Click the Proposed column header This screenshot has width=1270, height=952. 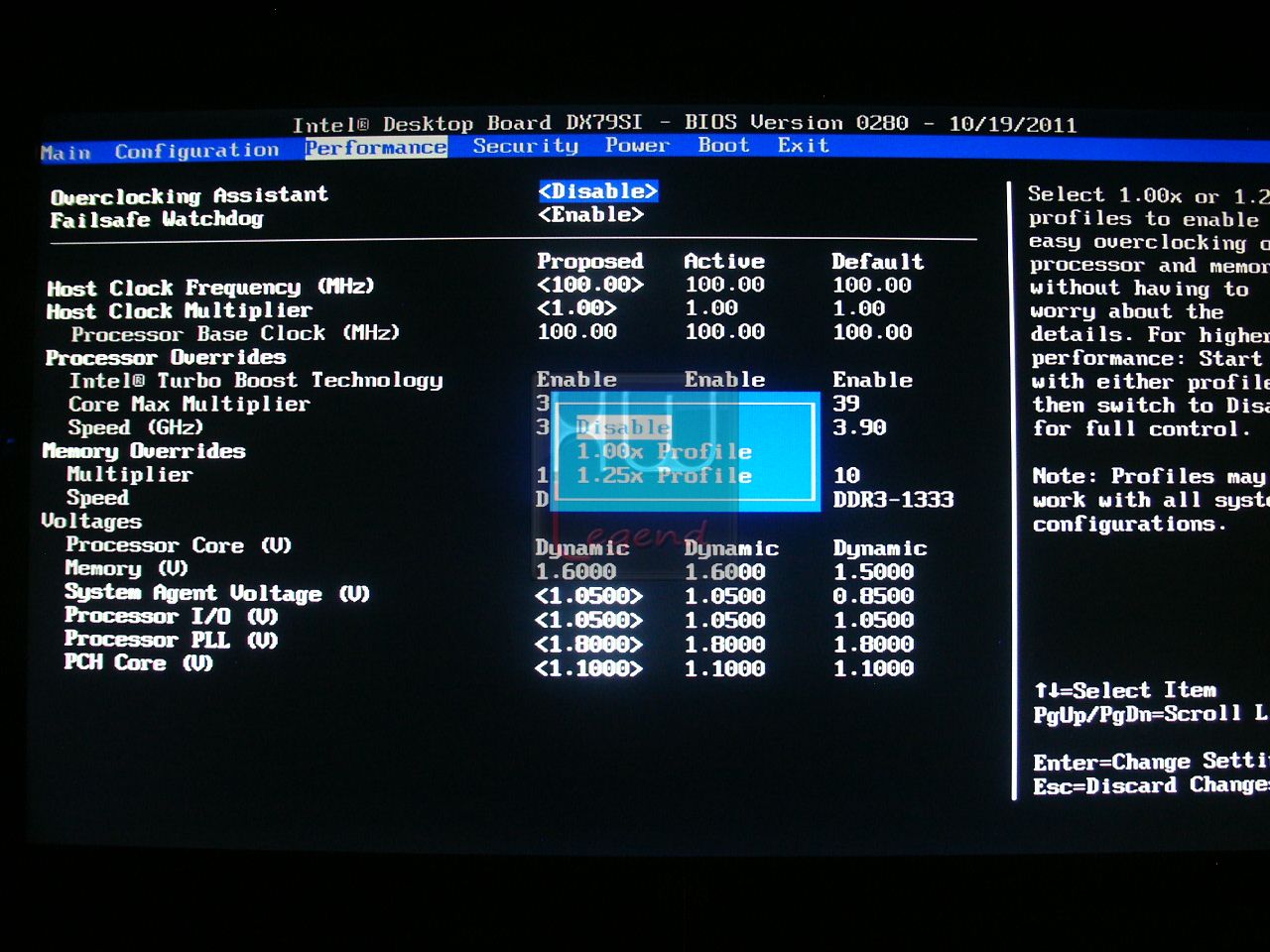tap(590, 261)
